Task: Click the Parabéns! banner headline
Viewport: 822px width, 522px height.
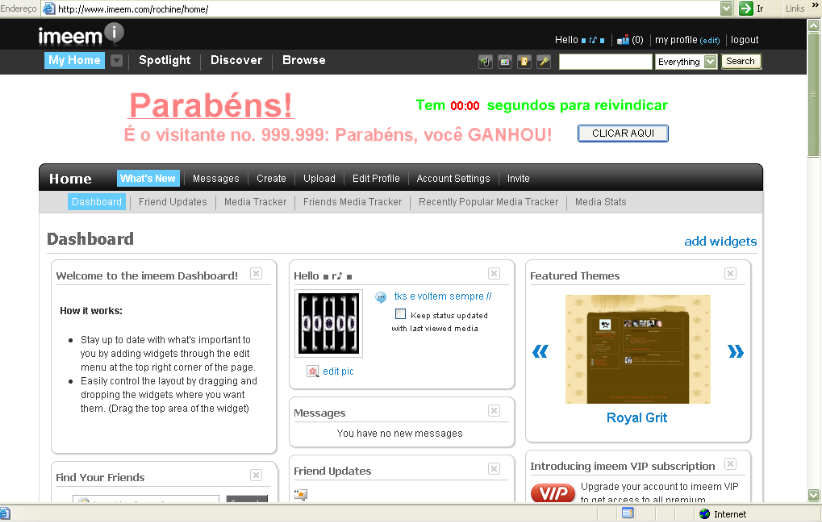Action: coord(211,105)
